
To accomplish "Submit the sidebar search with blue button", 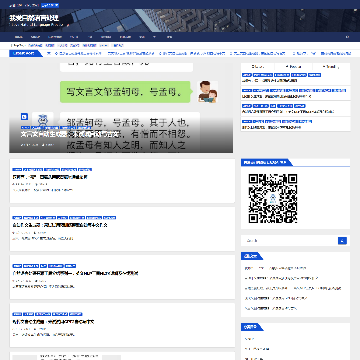I will click(342, 241).
